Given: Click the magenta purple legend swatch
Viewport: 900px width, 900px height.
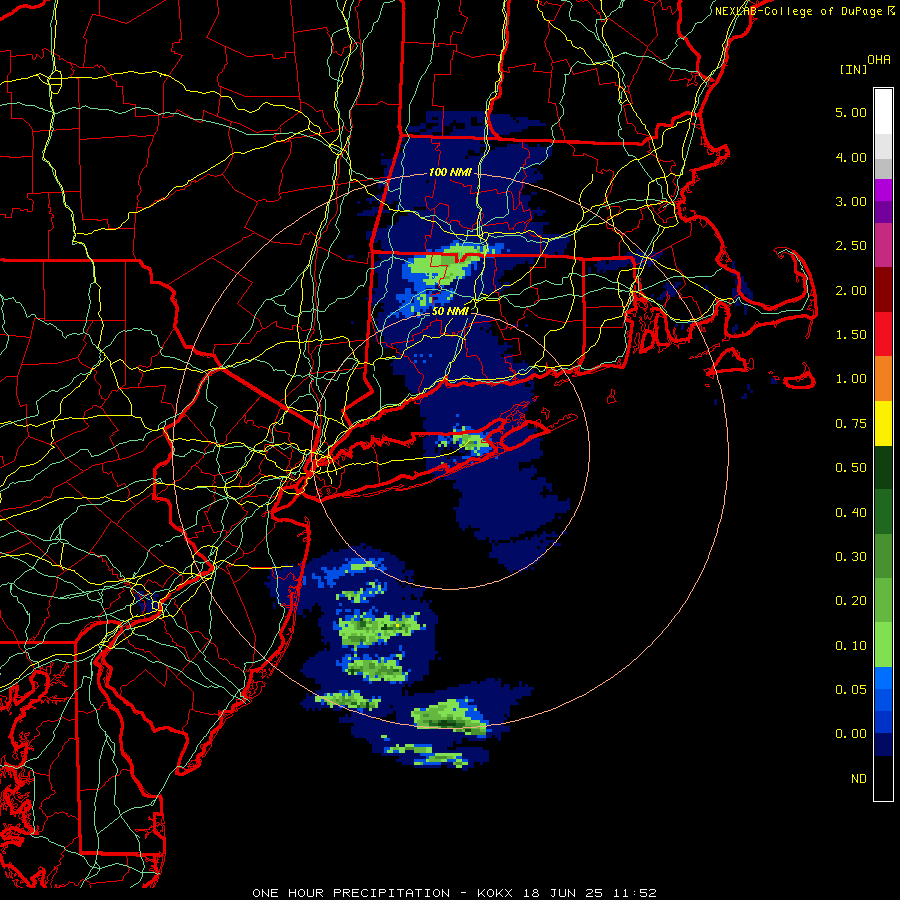Looking at the screenshot, I should (x=883, y=190).
